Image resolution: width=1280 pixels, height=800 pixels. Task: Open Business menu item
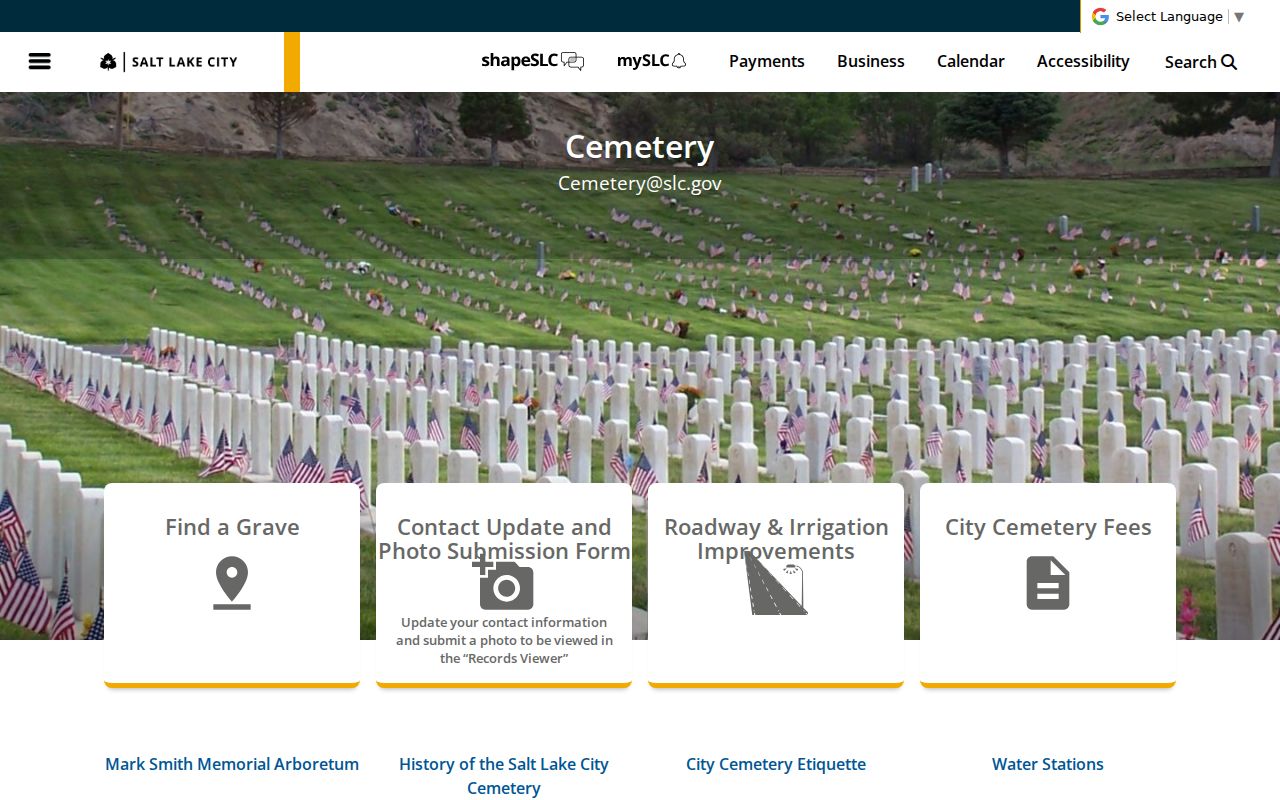(x=871, y=61)
